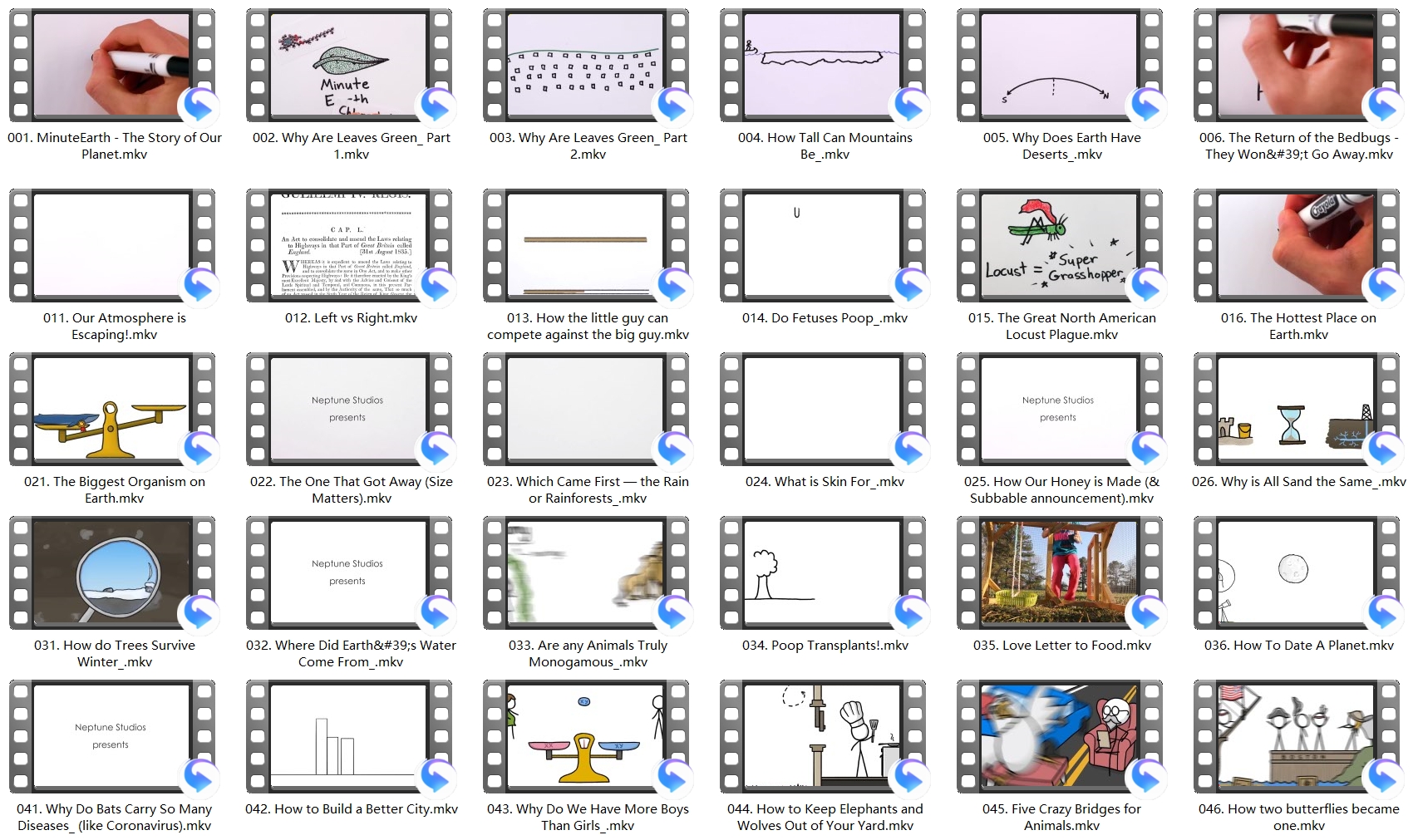Click thumbnail of 046 How two butterflies became one
Screen dimensions: 1413x840
pyautogui.click(x=1297, y=737)
